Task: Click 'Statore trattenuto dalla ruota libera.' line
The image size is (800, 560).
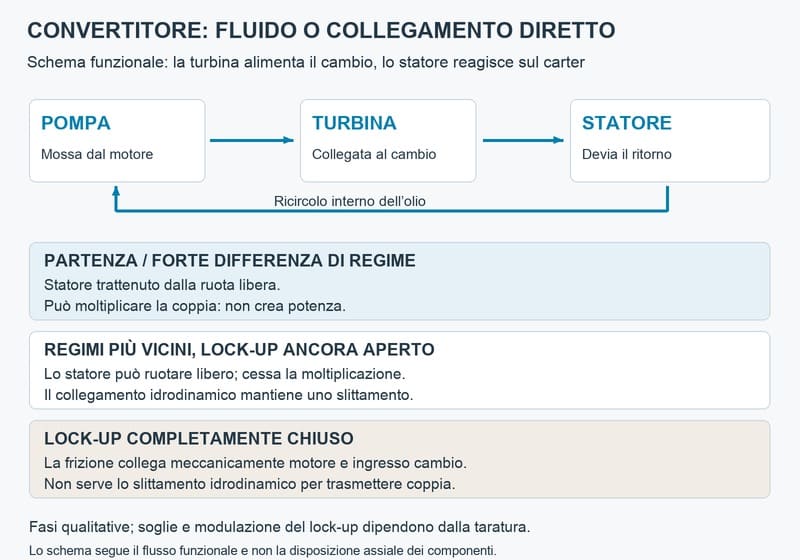Action: tap(162, 285)
